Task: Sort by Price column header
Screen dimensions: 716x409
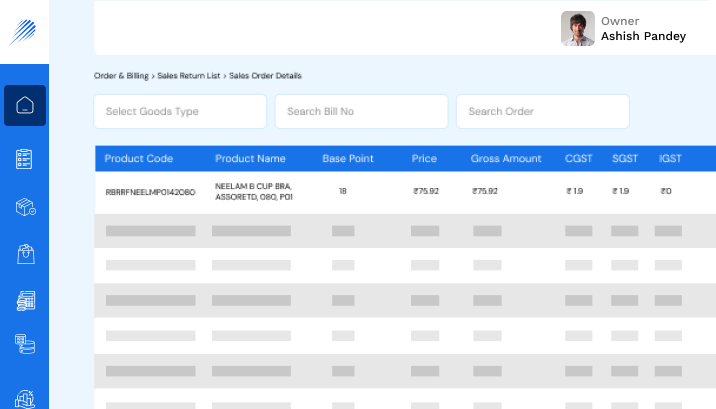Action: coord(424,158)
